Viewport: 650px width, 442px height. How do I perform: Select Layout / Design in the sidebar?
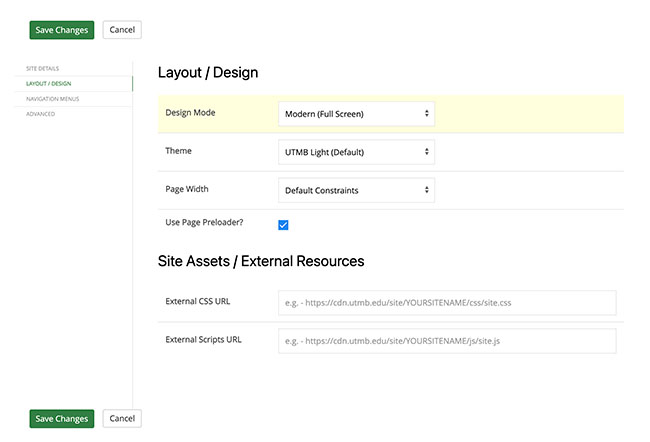click(49, 83)
